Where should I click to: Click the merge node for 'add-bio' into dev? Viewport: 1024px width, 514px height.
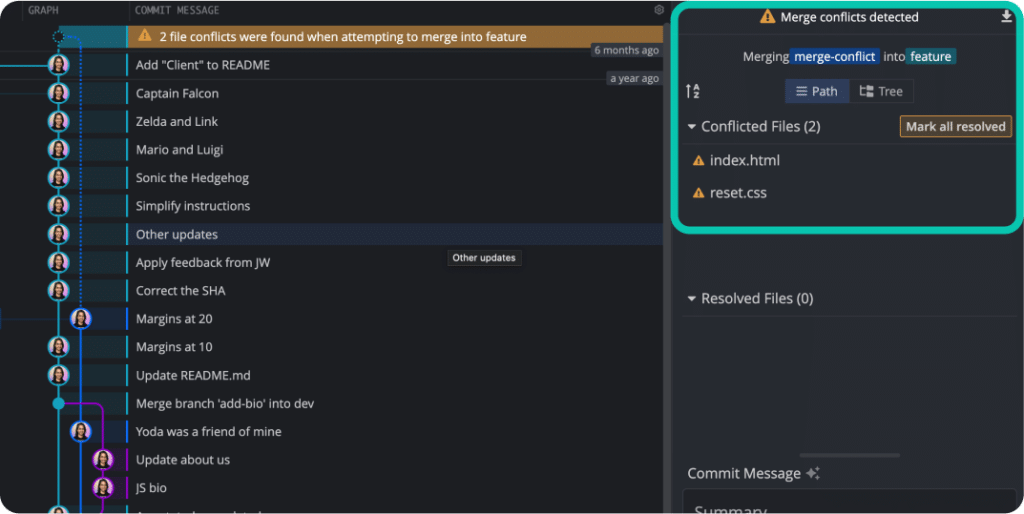coord(58,404)
